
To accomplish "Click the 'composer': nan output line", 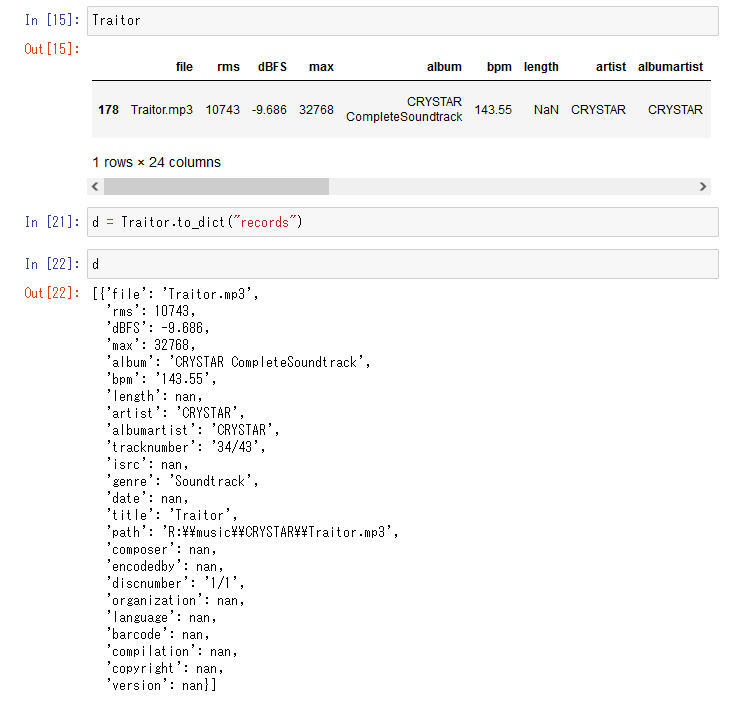I will 161,550.
